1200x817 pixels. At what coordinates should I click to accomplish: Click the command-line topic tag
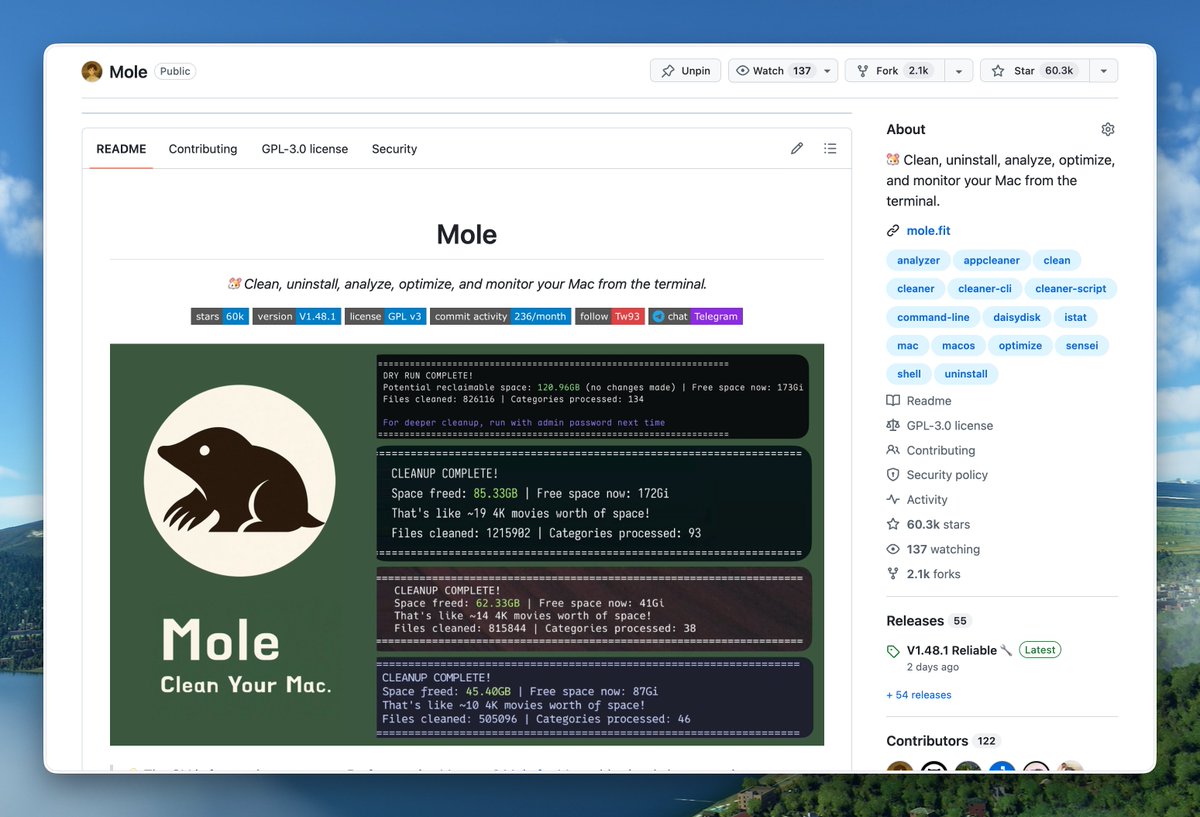933,317
